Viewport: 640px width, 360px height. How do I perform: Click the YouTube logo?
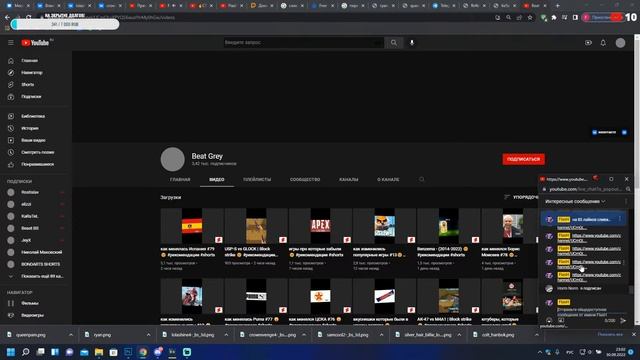click(35, 42)
